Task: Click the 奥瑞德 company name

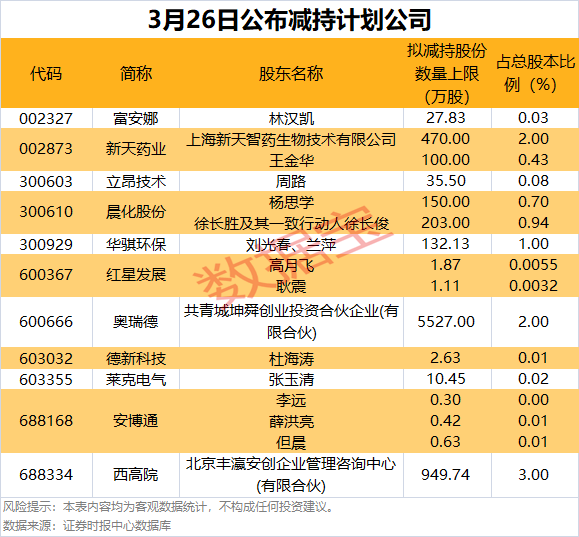Action: [x=136, y=322]
